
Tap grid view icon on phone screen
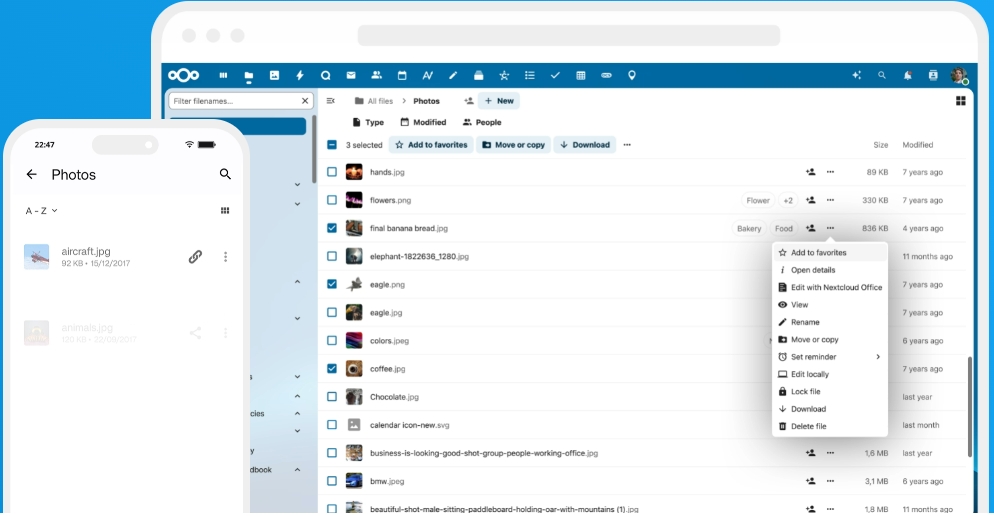pyautogui.click(x=225, y=210)
